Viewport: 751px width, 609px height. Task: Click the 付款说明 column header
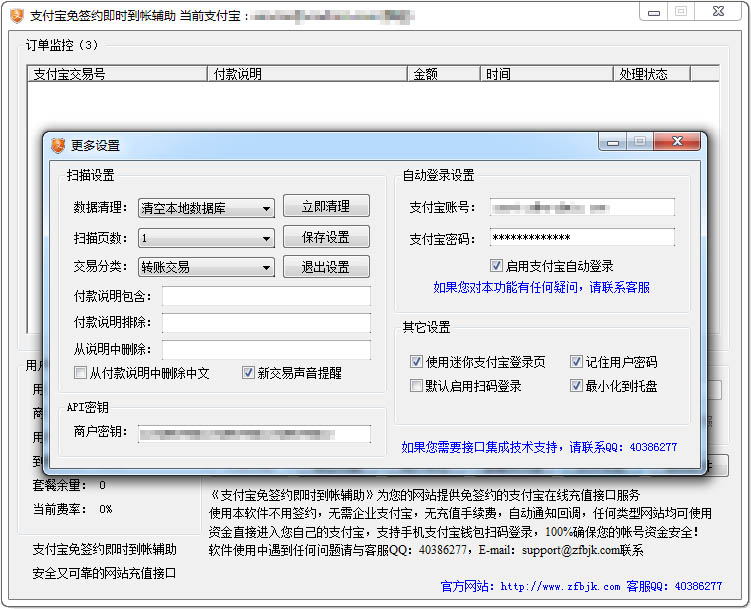coord(307,74)
